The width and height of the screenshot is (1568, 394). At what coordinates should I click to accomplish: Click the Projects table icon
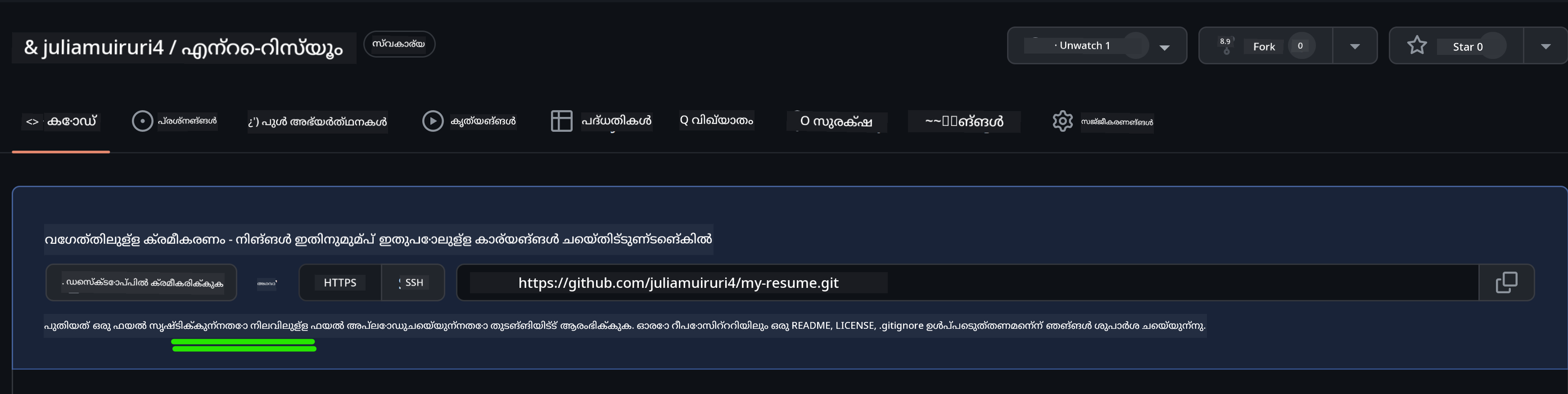tap(561, 121)
